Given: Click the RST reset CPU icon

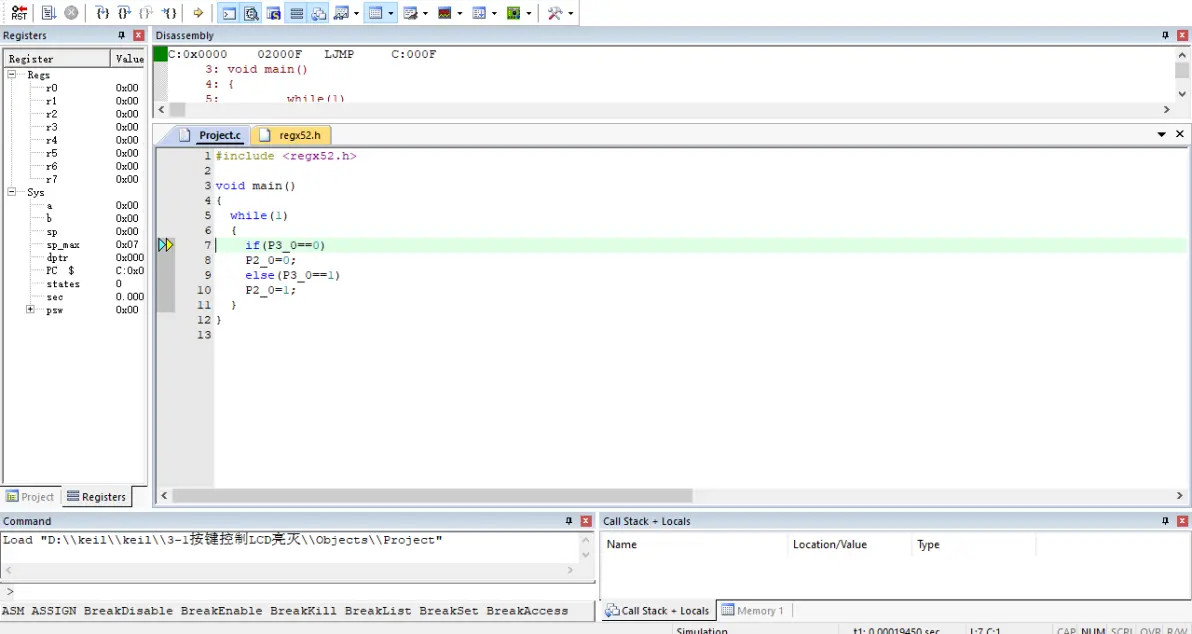Looking at the screenshot, I should (x=19, y=13).
